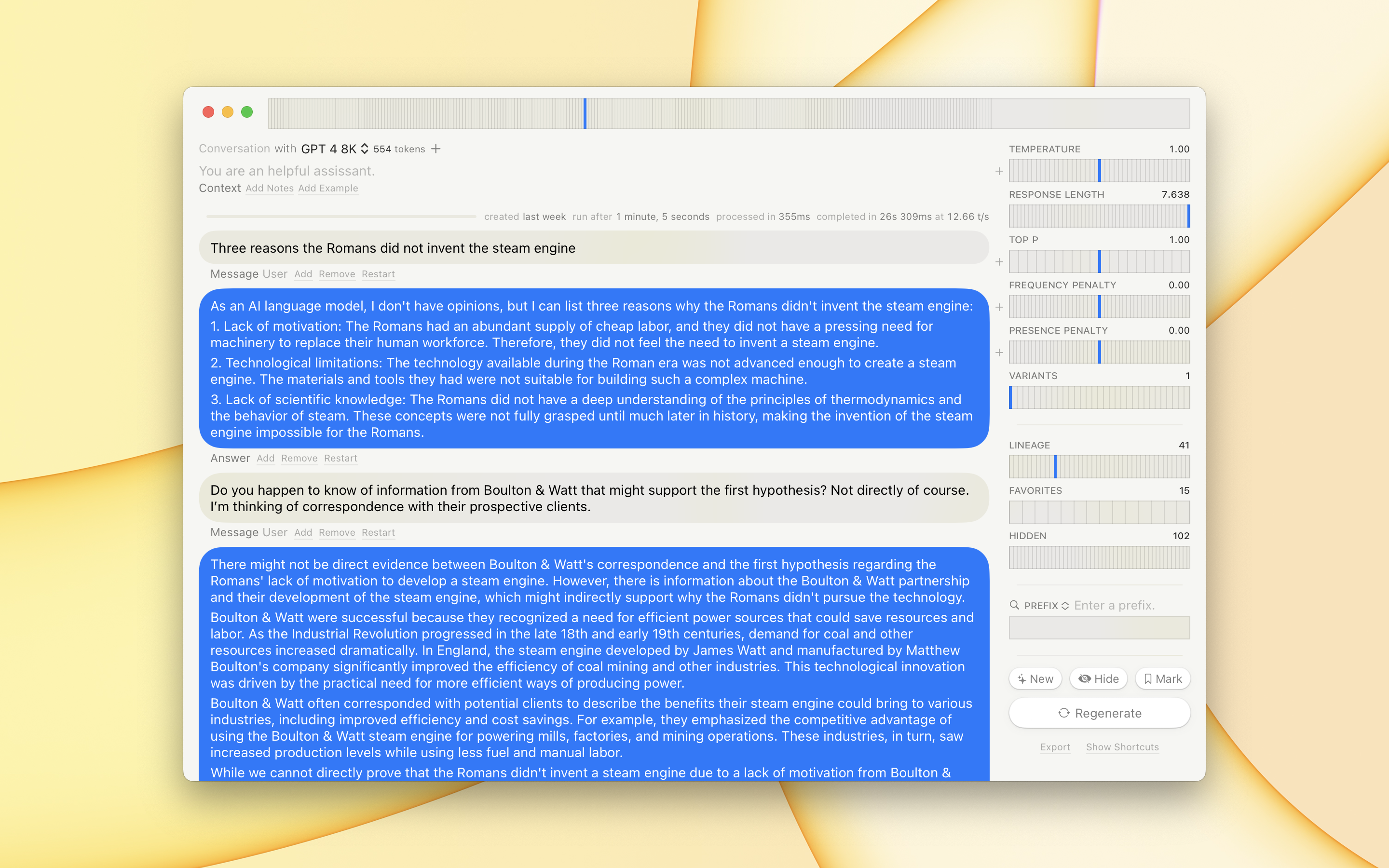Restart the Answer message
This screenshot has width=1389, height=868.
coord(341,458)
